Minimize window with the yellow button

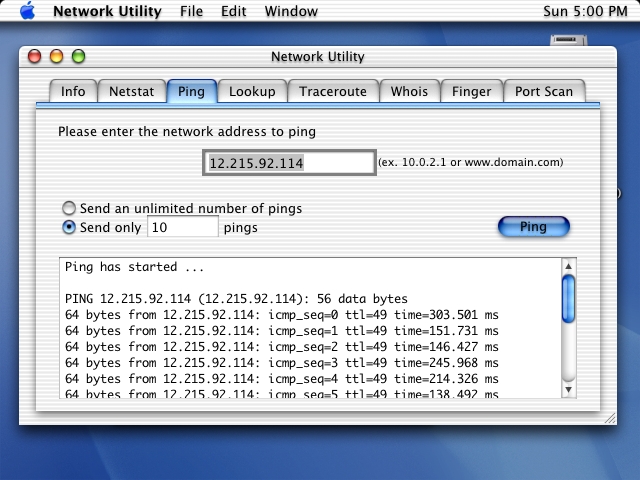56,56
